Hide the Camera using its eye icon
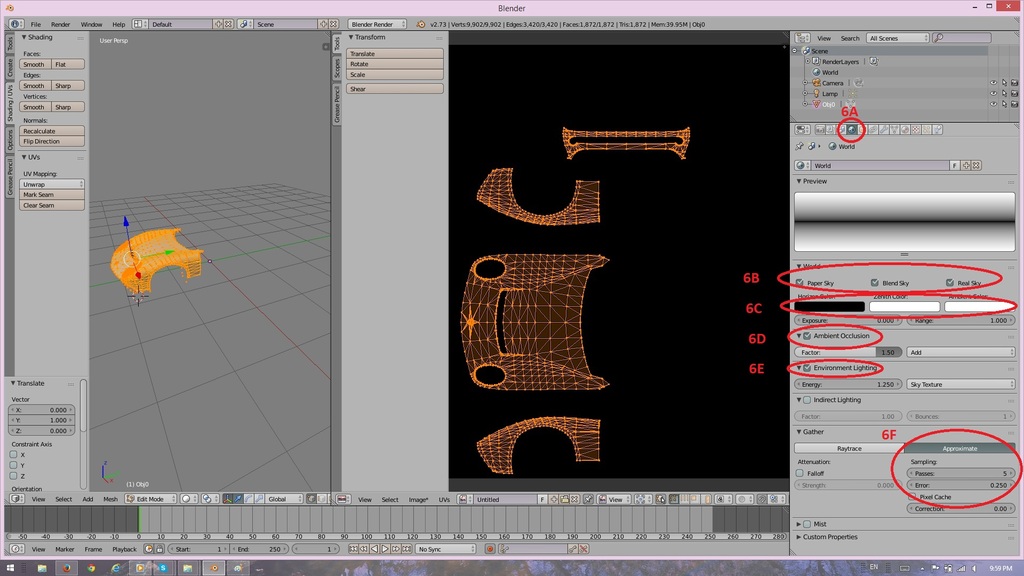The width and height of the screenshot is (1024, 576). tap(993, 83)
